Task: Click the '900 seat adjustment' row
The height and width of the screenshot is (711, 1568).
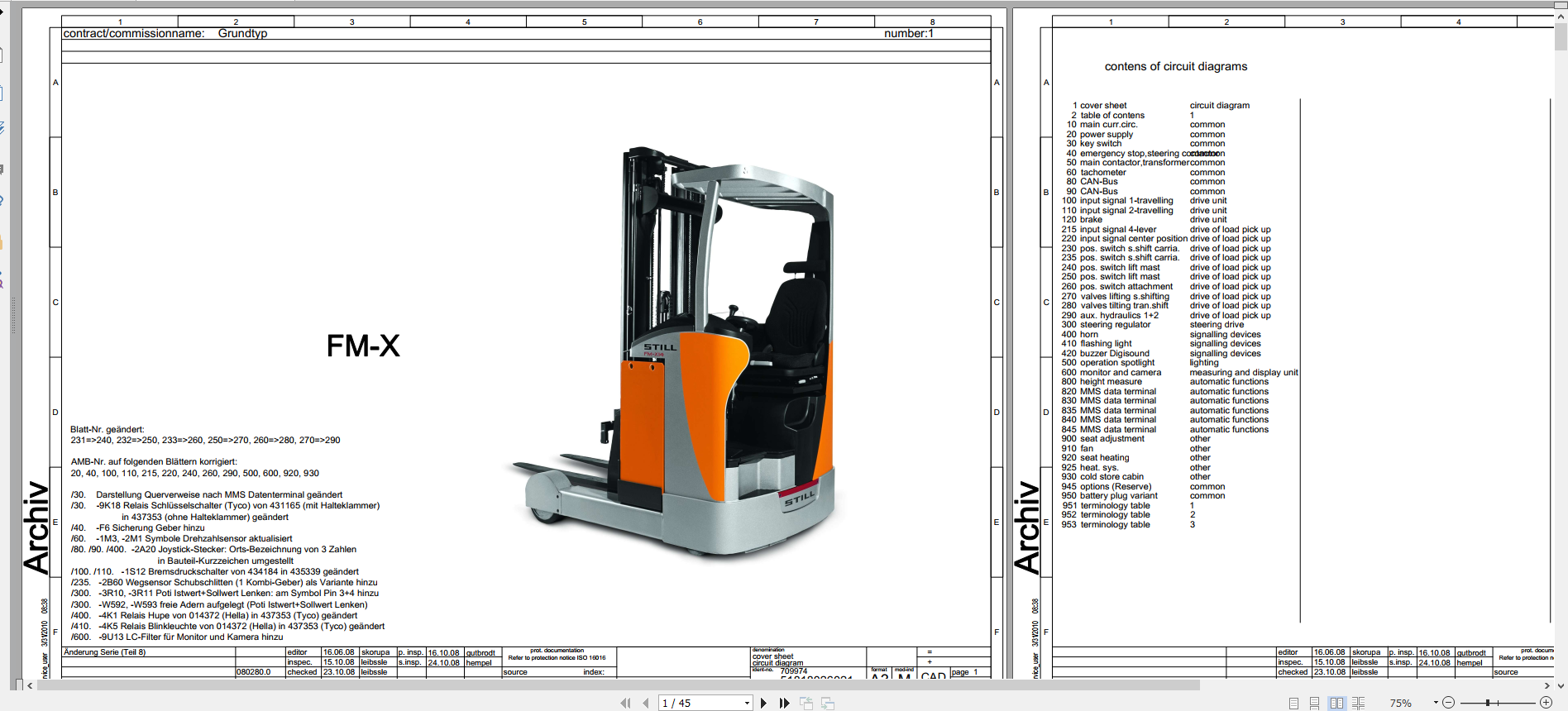Action: point(1136,439)
